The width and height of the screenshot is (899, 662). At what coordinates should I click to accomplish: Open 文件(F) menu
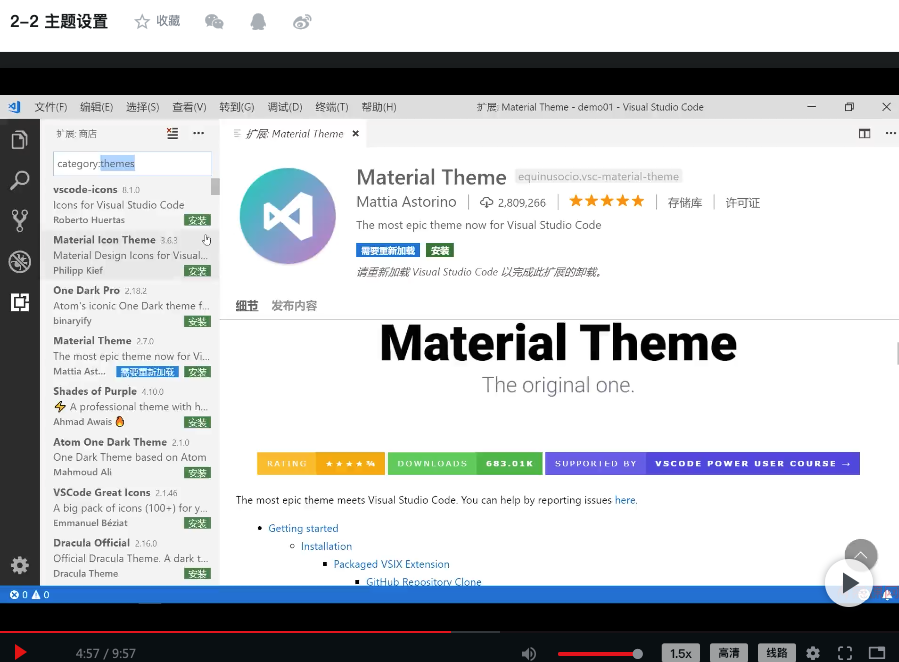coord(50,107)
